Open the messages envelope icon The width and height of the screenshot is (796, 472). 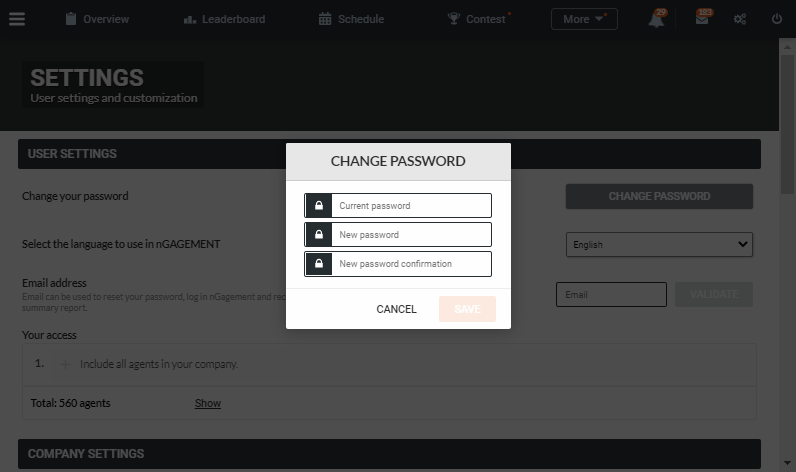point(702,19)
